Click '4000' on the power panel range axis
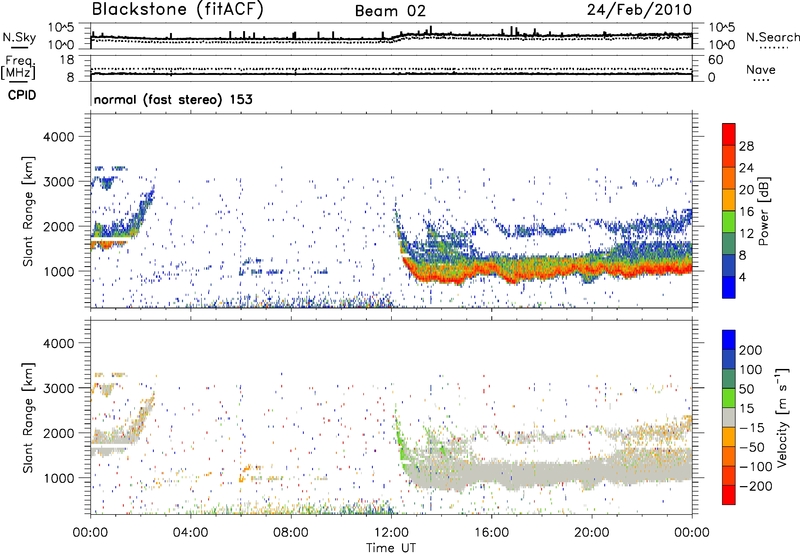The image size is (800, 554). click(x=58, y=137)
